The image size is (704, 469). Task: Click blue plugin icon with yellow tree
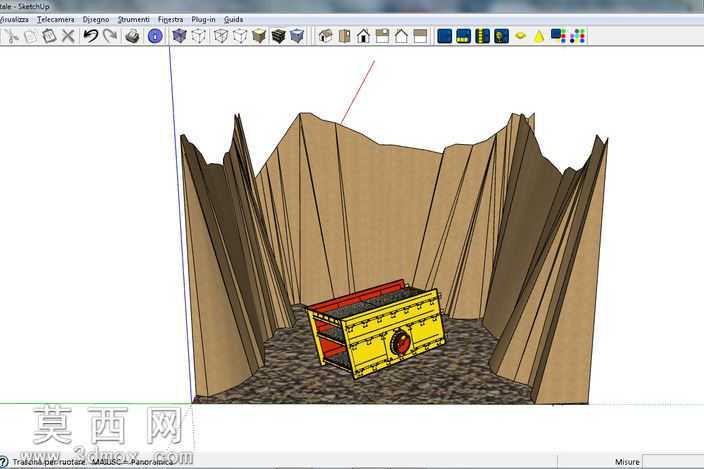[501, 36]
